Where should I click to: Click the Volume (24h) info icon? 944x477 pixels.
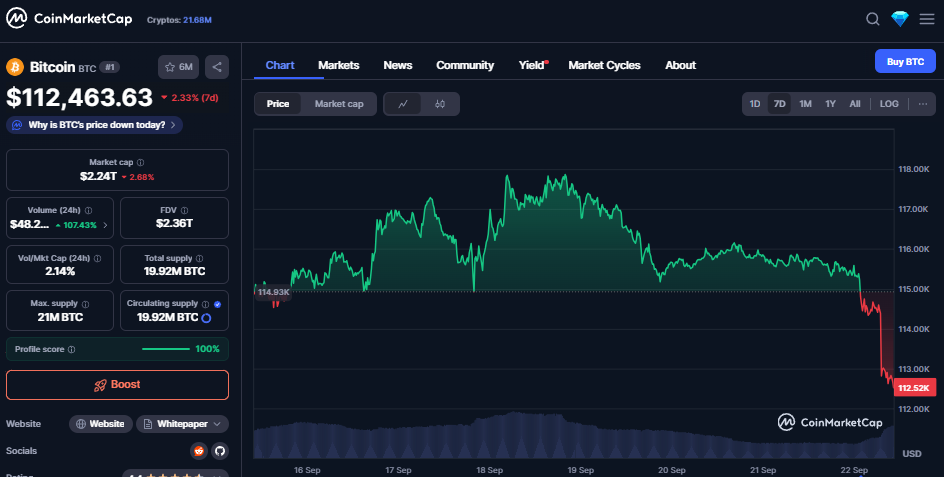coord(88,210)
